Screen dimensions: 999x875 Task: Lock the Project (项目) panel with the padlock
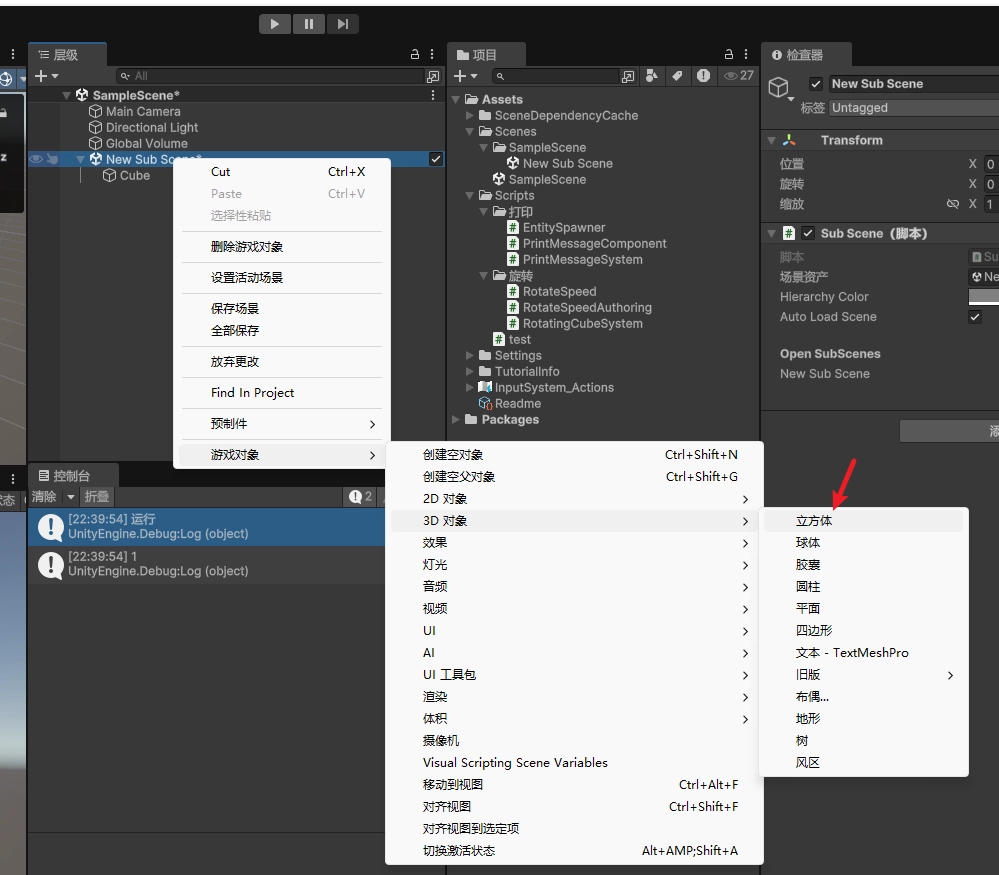(729, 55)
